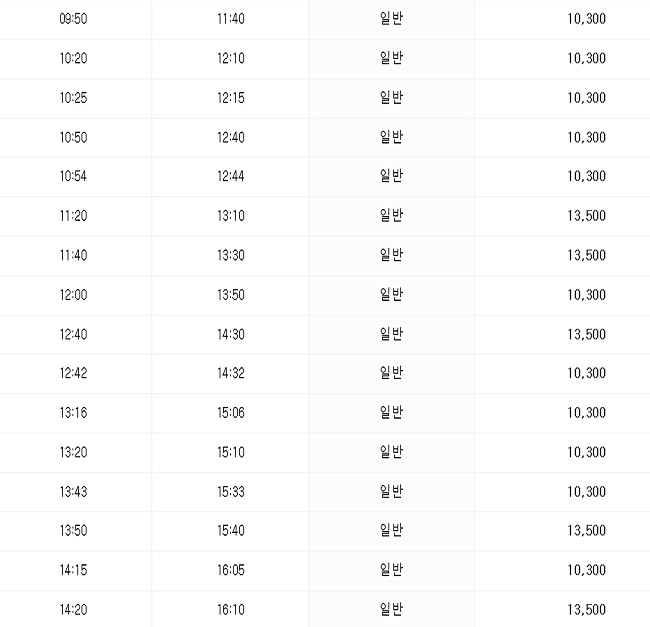This screenshot has width=650, height=627.
Task: Select the 14:20 departure time
Action: pos(73,610)
